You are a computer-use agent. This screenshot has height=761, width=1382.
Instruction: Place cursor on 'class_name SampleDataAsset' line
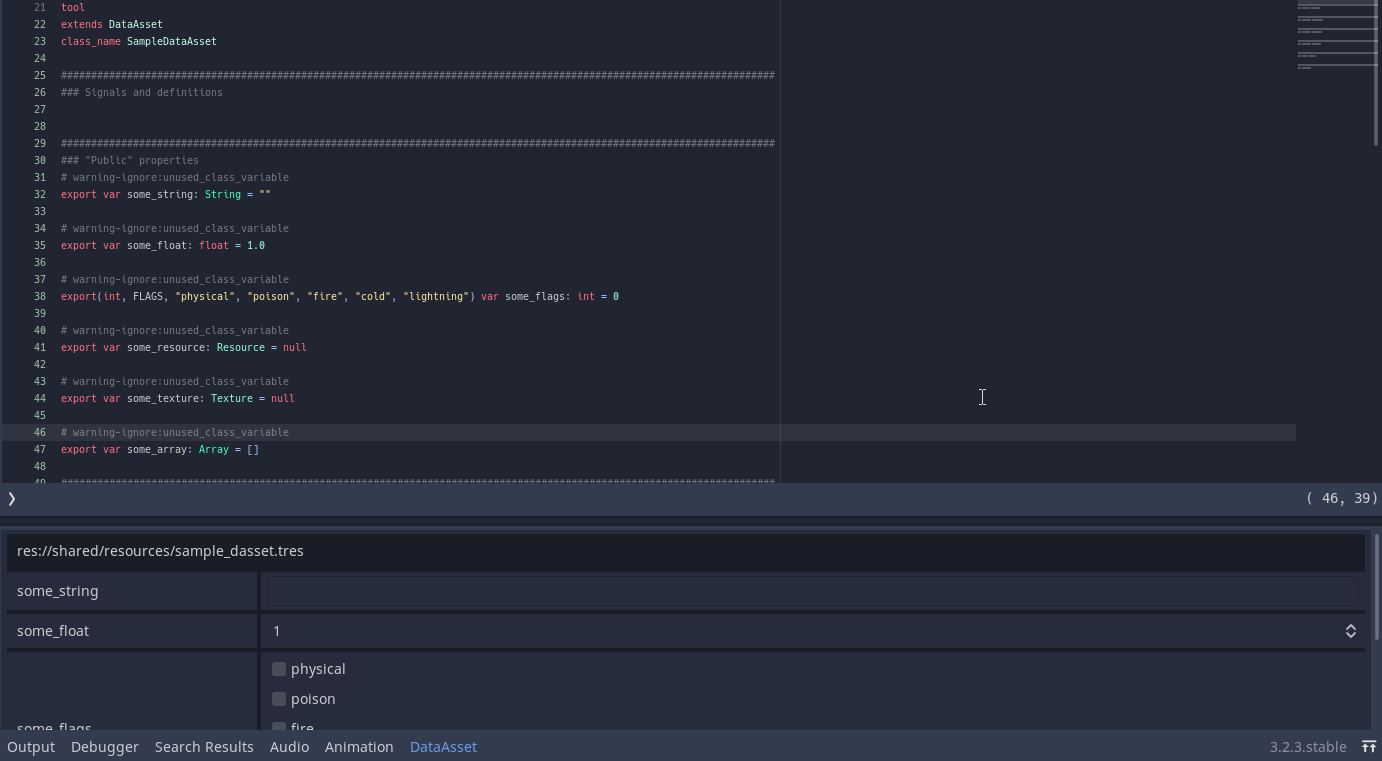point(139,41)
